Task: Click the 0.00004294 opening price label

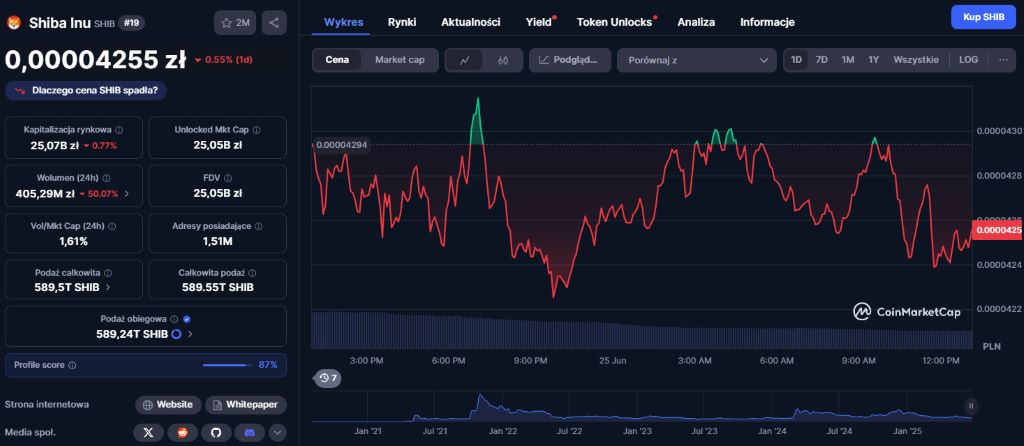Action: tap(342, 145)
